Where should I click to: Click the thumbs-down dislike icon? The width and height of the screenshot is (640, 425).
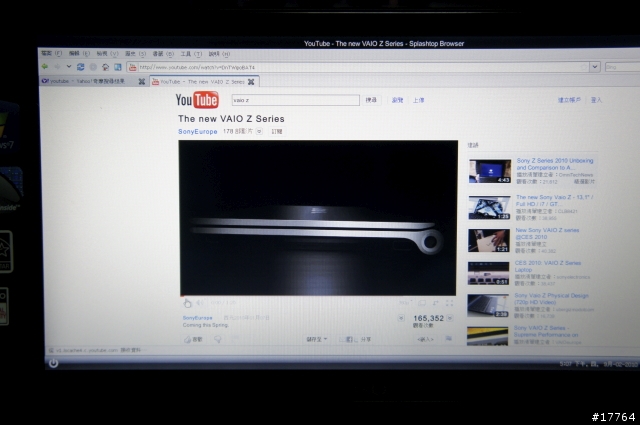click(218, 339)
